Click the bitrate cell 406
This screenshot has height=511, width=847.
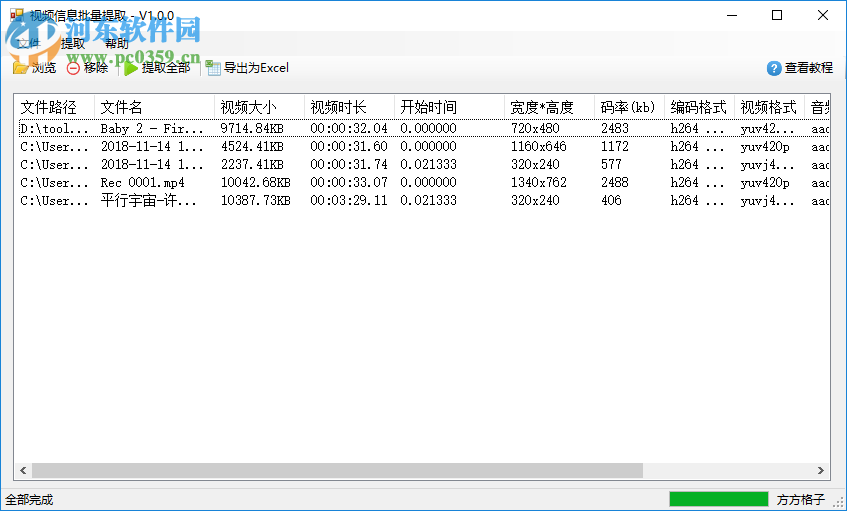click(x=611, y=200)
